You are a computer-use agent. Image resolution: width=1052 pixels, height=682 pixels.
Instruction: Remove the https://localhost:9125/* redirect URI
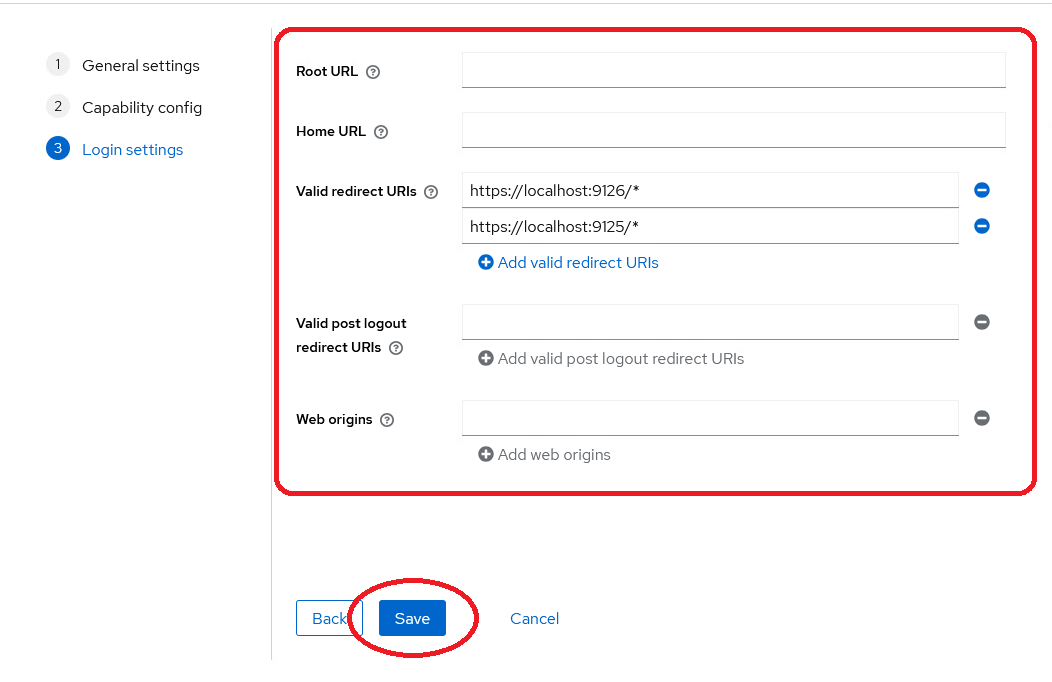tap(982, 226)
